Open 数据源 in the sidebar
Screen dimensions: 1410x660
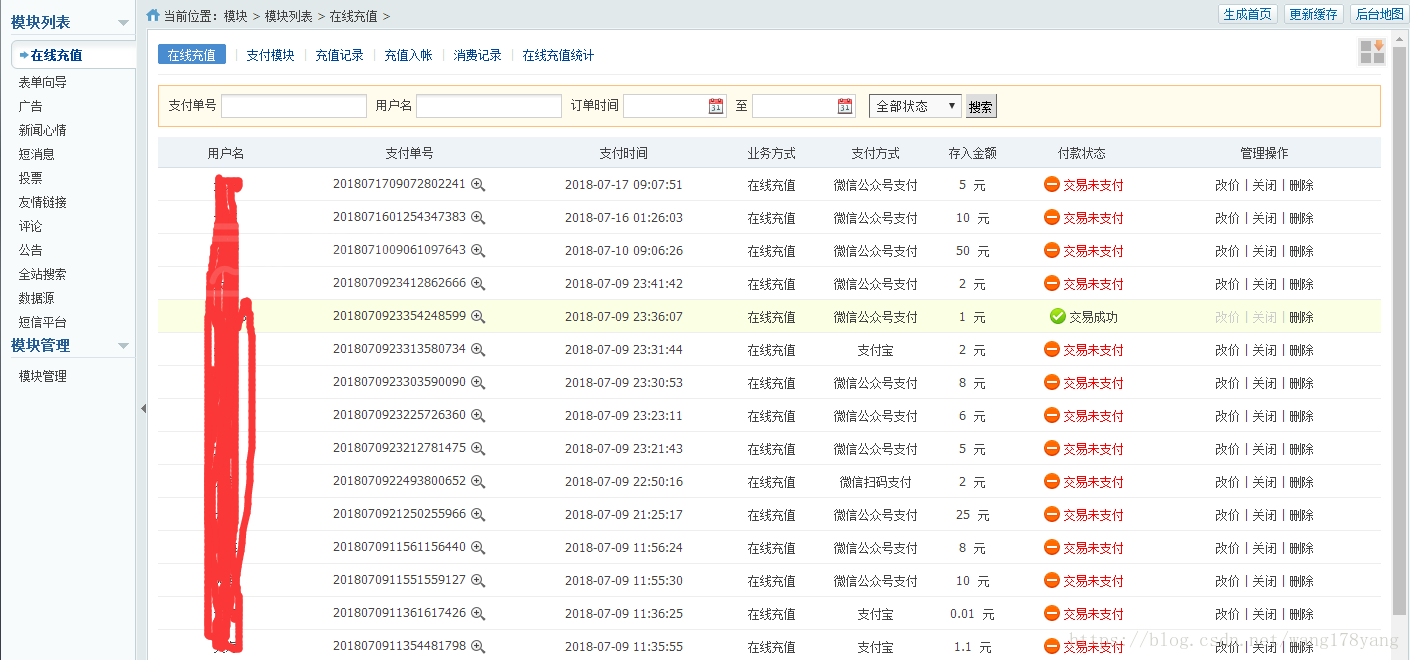[x=36, y=298]
